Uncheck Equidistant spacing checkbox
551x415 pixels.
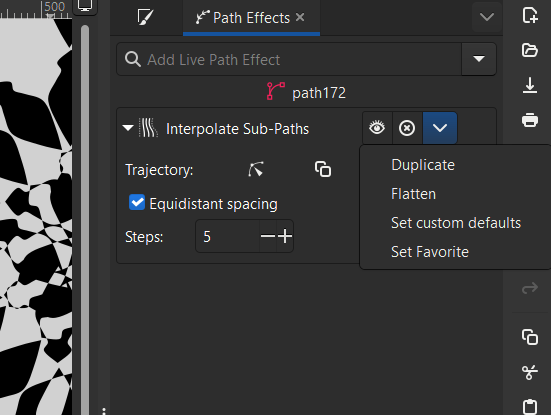137,202
